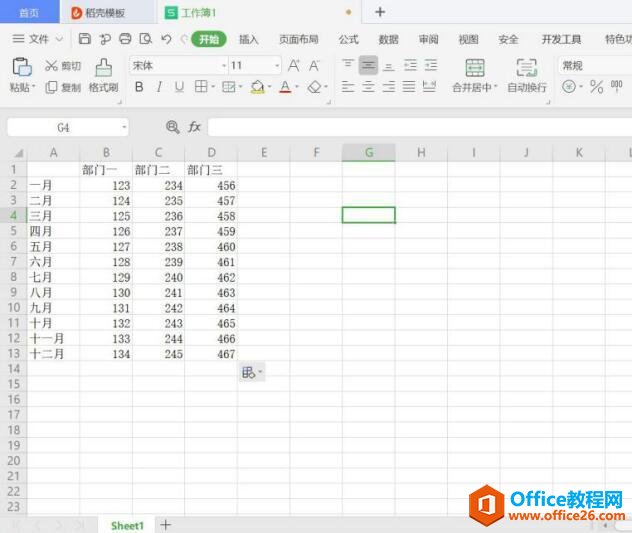
Task: Open the fill color bucket picker
Action: tap(257, 87)
